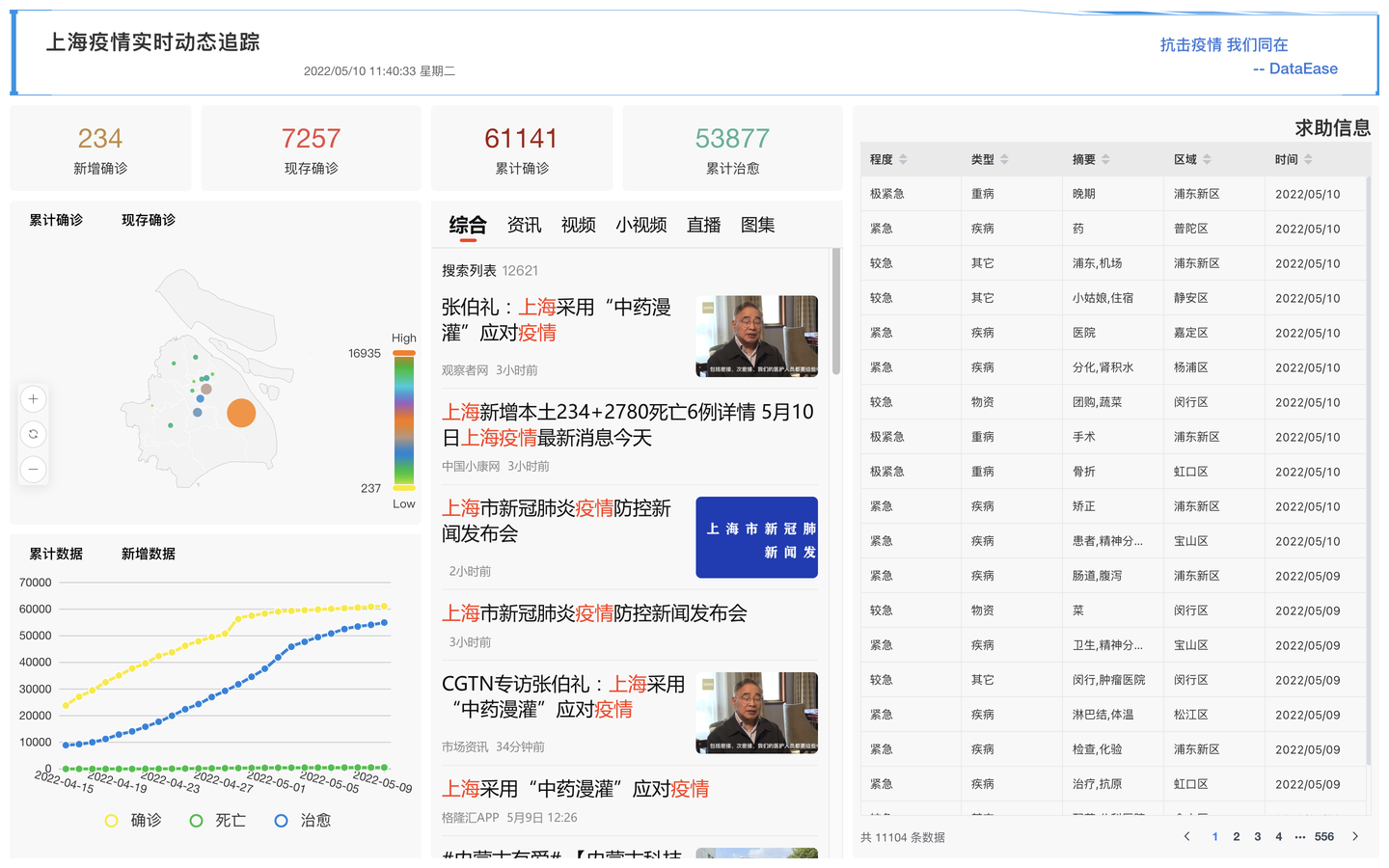
Task: Sort table by 摘要 column arrows
Action: coord(1105,159)
